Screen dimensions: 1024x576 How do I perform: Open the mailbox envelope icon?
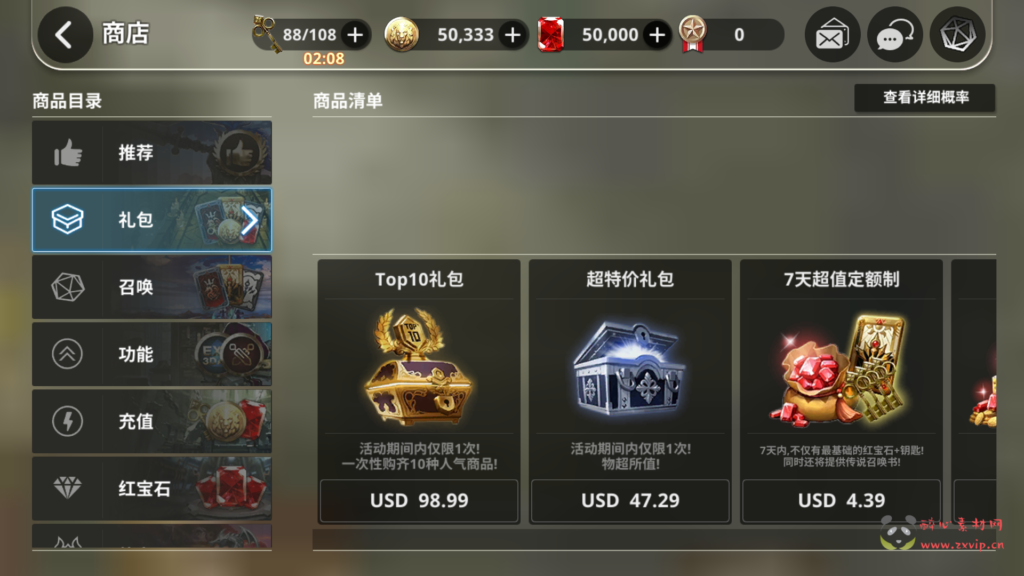point(832,35)
